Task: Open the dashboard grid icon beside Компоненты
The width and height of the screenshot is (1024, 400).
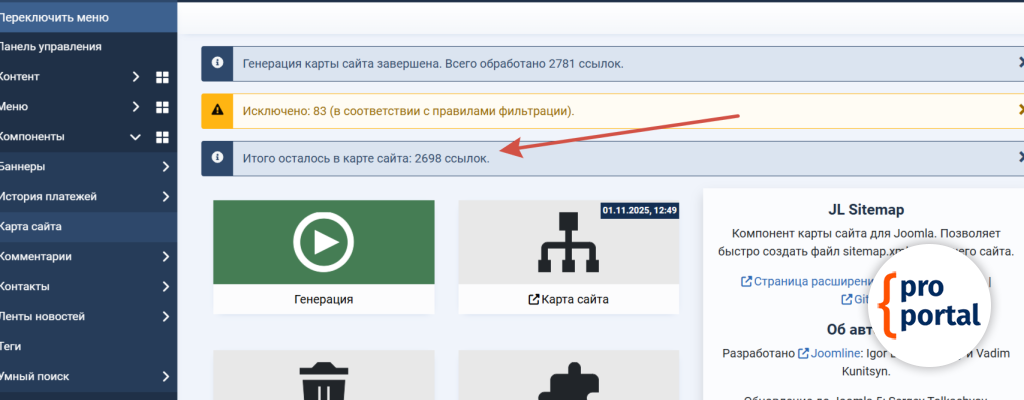Action: coord(162,137)
